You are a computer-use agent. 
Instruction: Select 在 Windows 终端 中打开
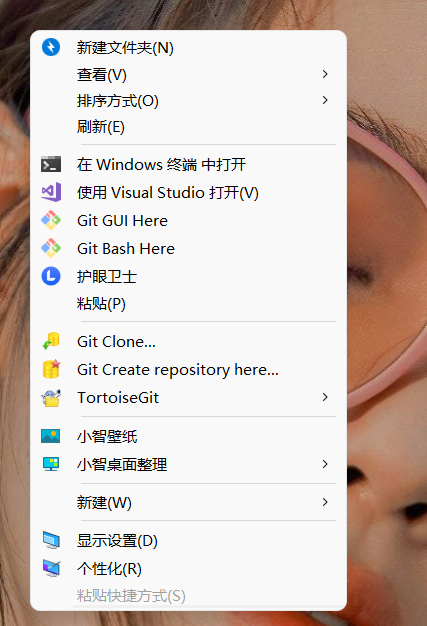188,164
